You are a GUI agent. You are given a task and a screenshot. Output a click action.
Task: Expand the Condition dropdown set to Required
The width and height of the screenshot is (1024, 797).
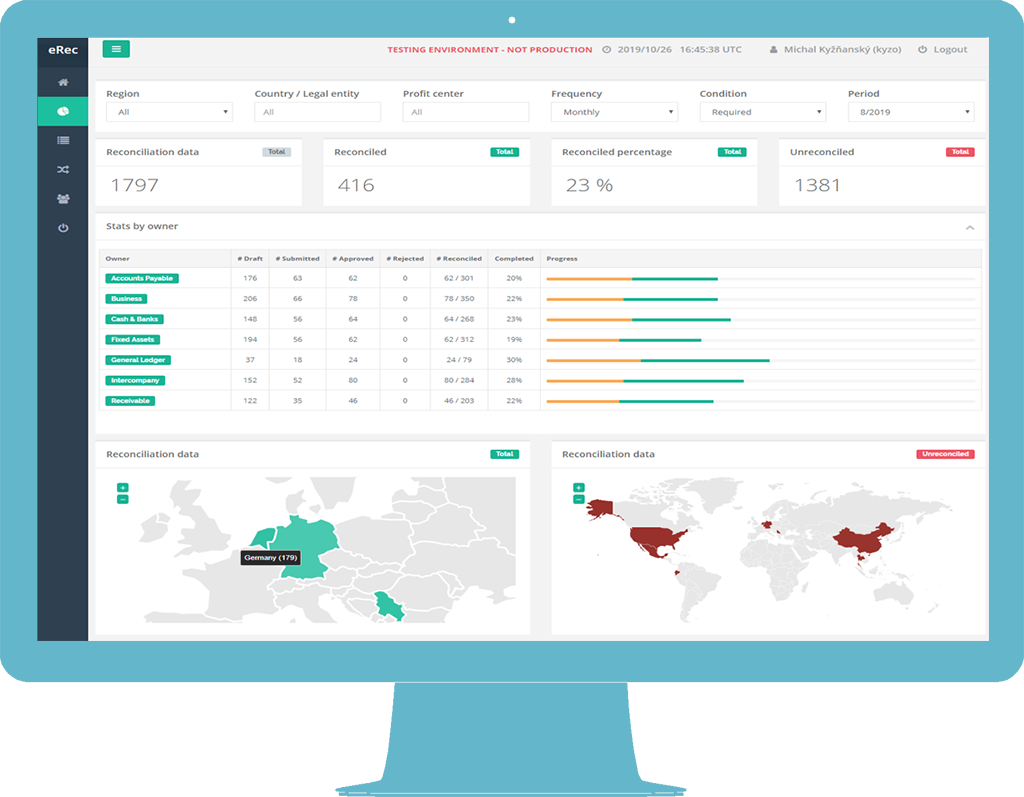point(762,112)
